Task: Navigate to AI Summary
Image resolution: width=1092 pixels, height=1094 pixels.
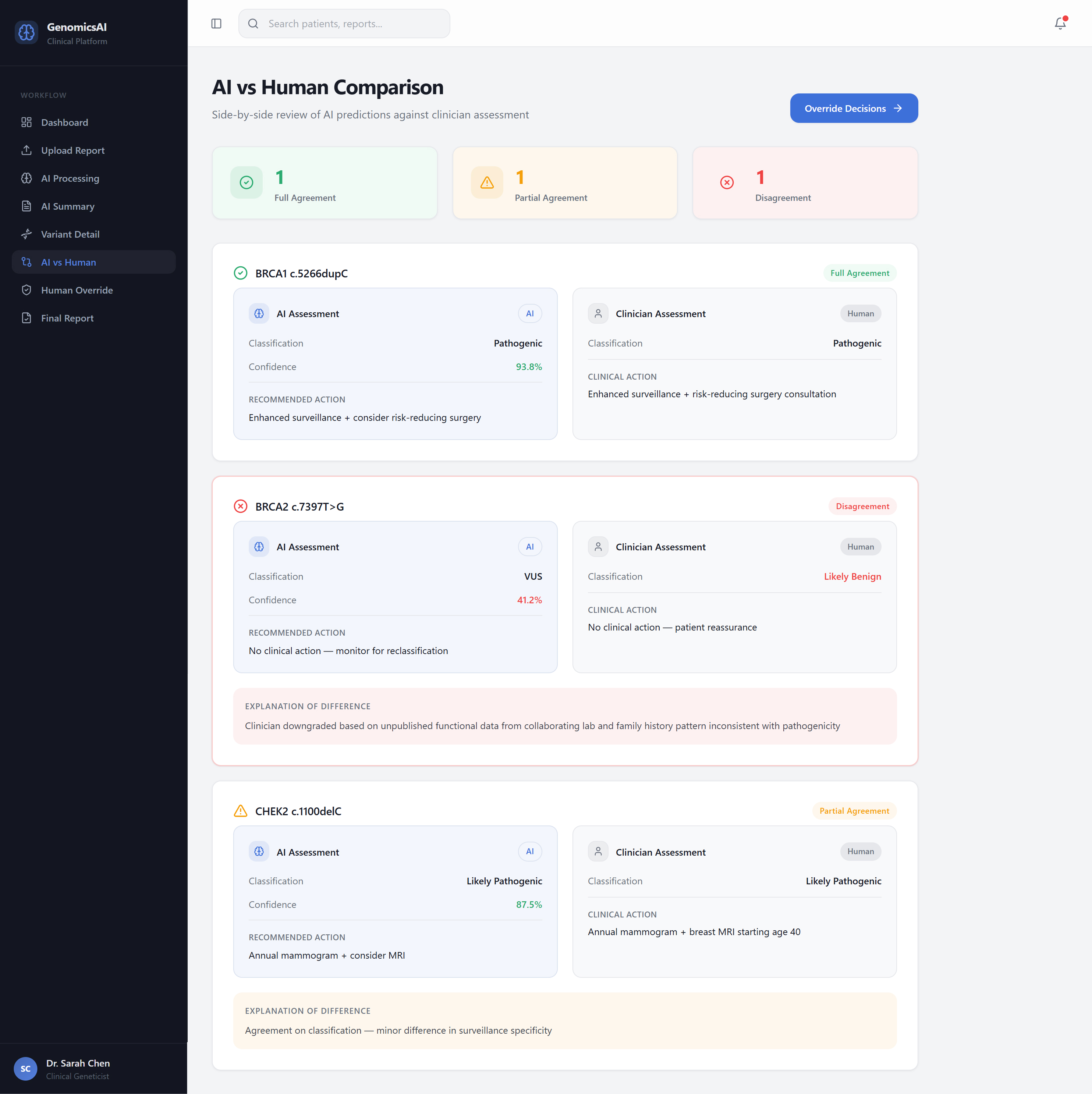Action: click(x=93, y=206)
